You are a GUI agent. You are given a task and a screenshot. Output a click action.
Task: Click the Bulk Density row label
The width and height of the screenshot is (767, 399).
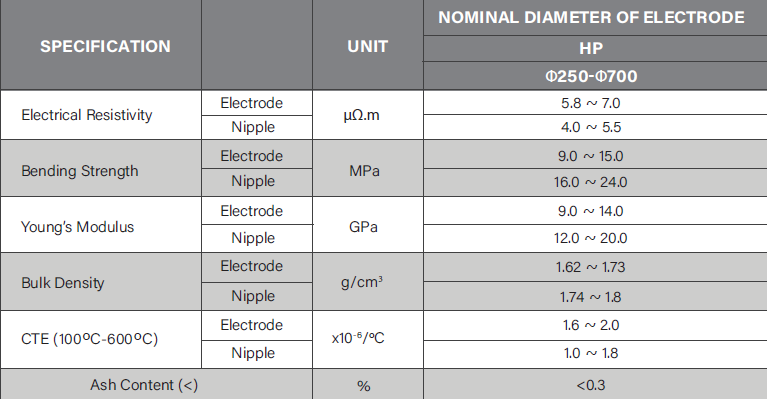pos(63,283)
